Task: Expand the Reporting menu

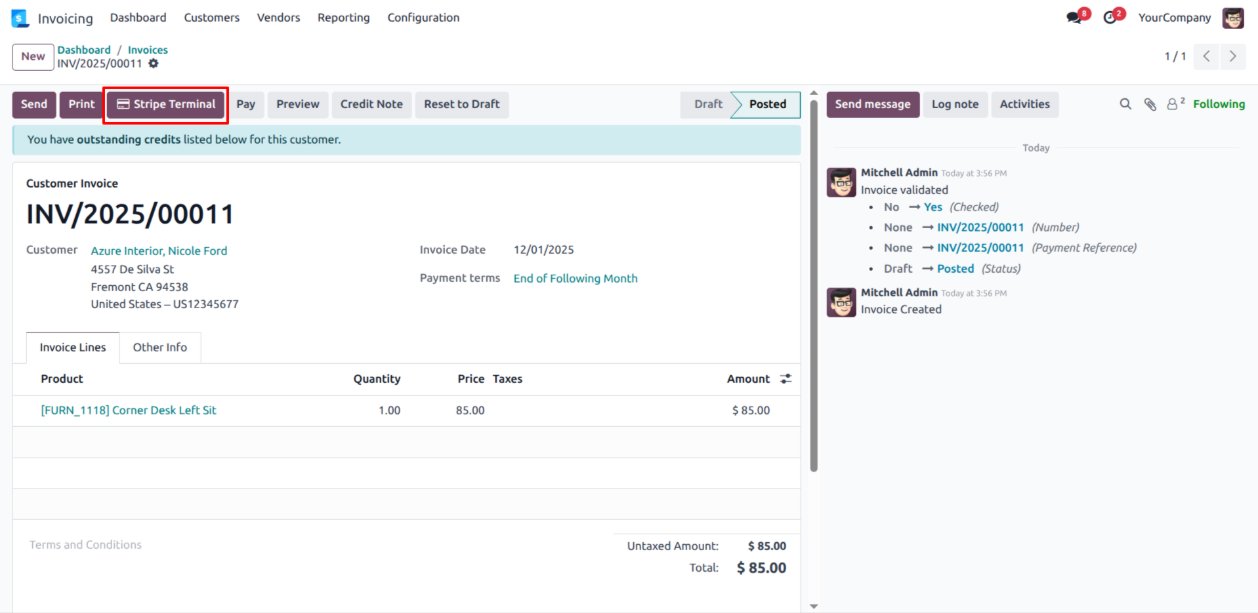Action: (343, 18)
